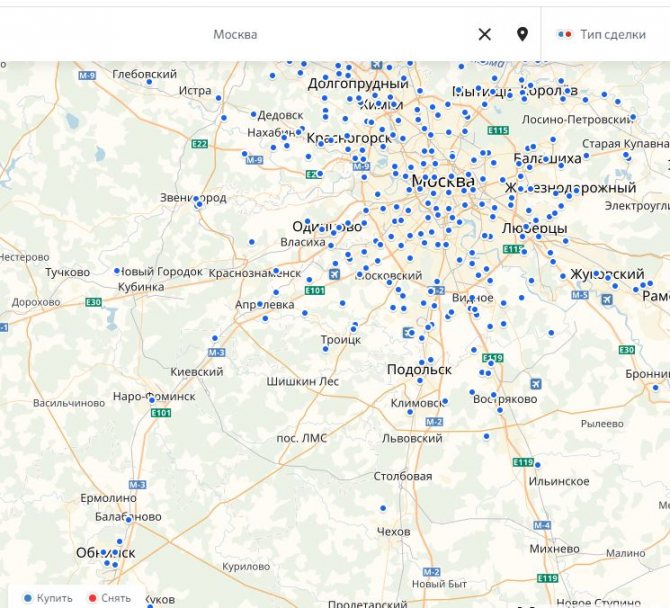Click the Жуковский label

coord(607,274)
